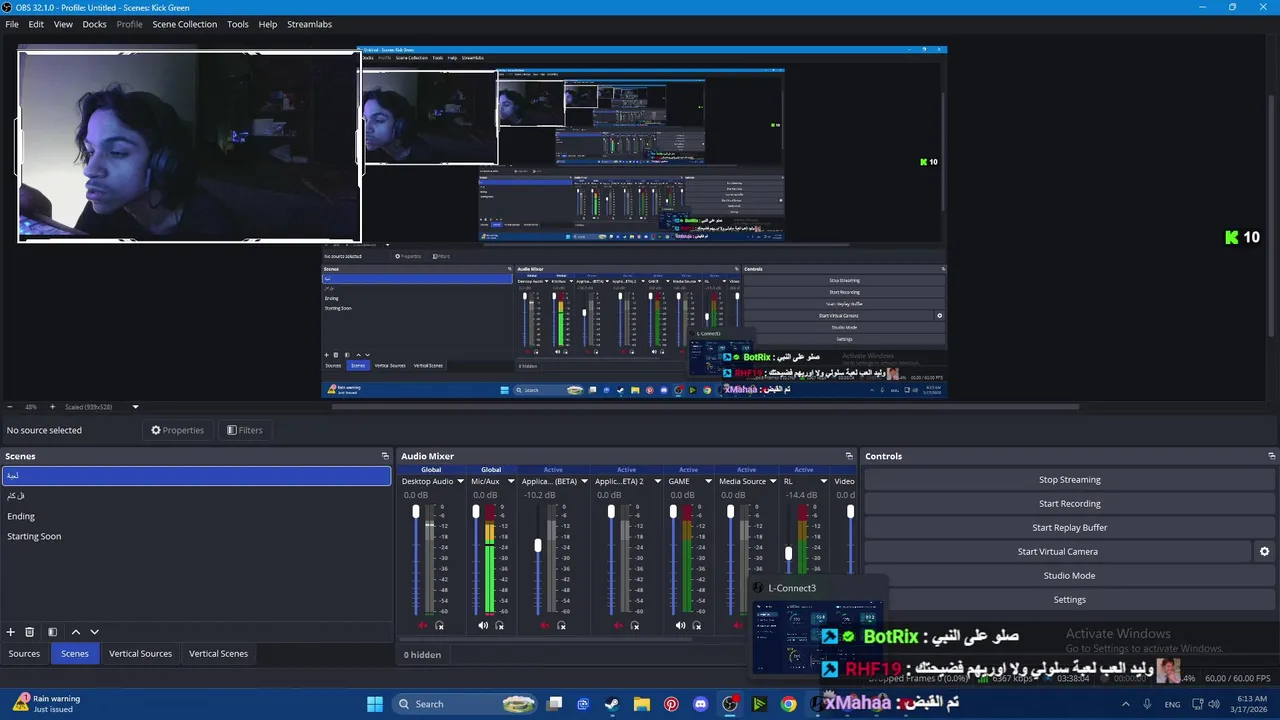Move scene down with down arrow
The width and height of the screenshot is (1280, 720).
click(95, 632)
